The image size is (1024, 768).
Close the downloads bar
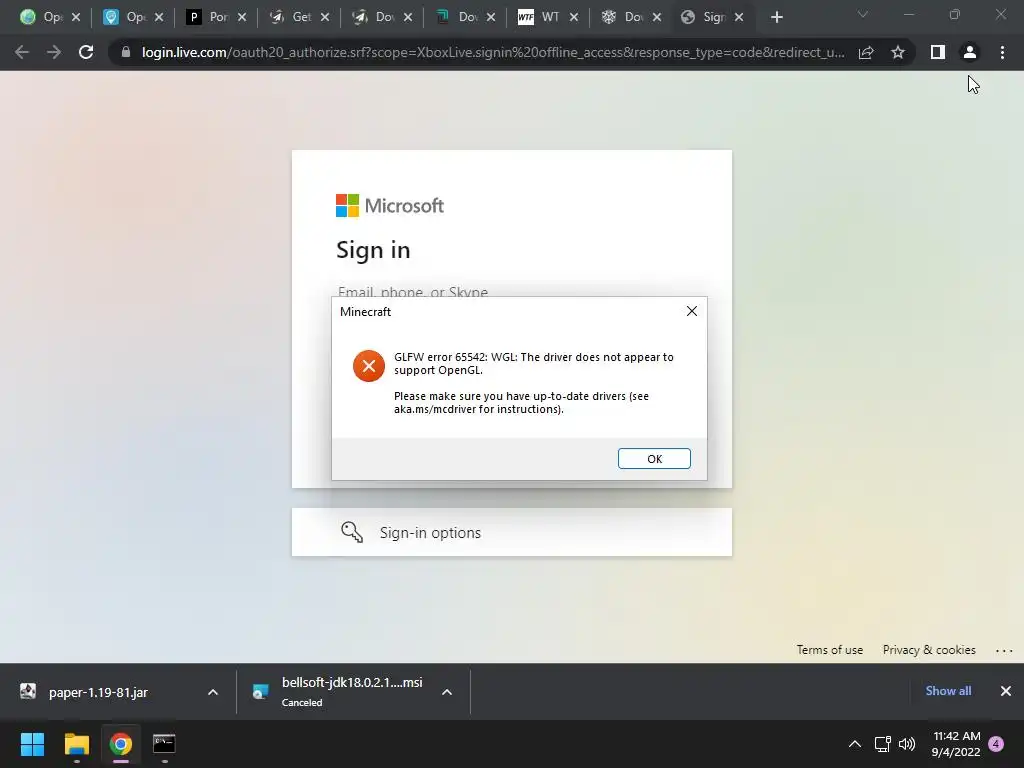(x=1006, y=691)
